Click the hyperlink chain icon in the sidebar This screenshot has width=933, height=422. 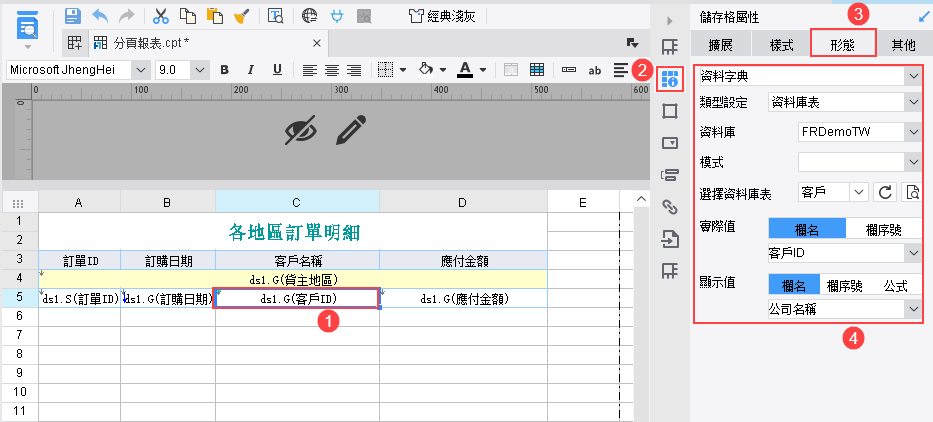point(670,207)
